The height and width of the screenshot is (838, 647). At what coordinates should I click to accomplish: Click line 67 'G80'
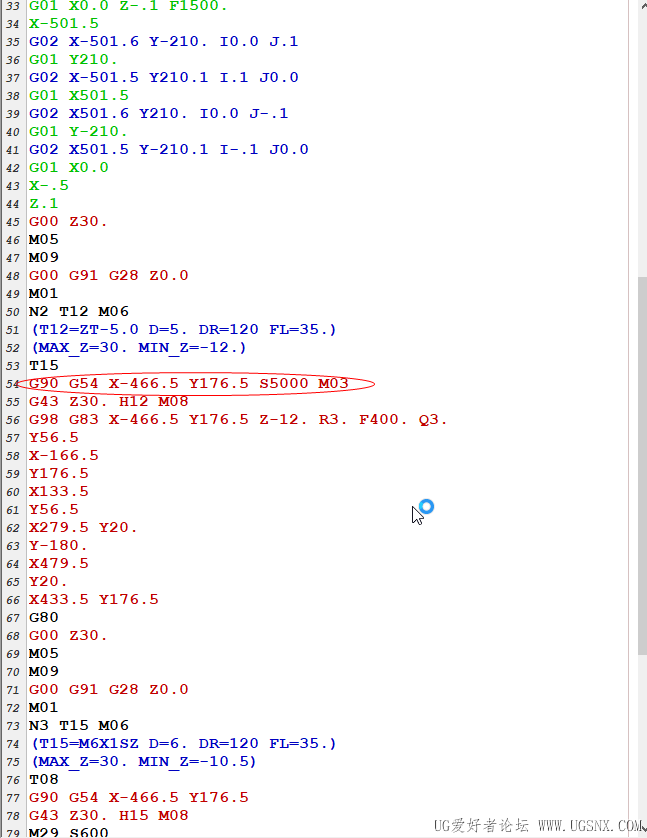[x=43, y=618]
